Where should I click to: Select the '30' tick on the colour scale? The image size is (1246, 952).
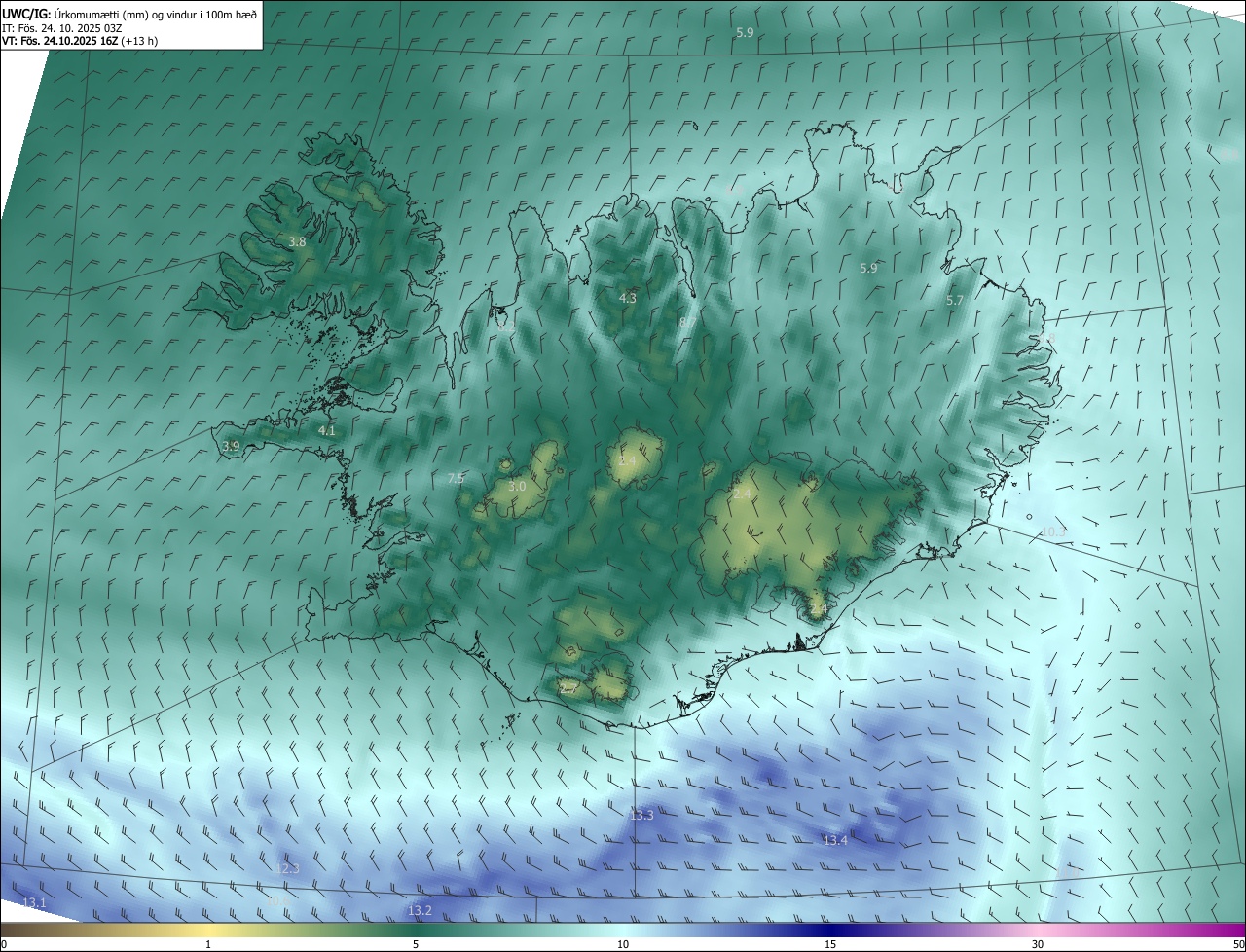(x=1038, y=944)
